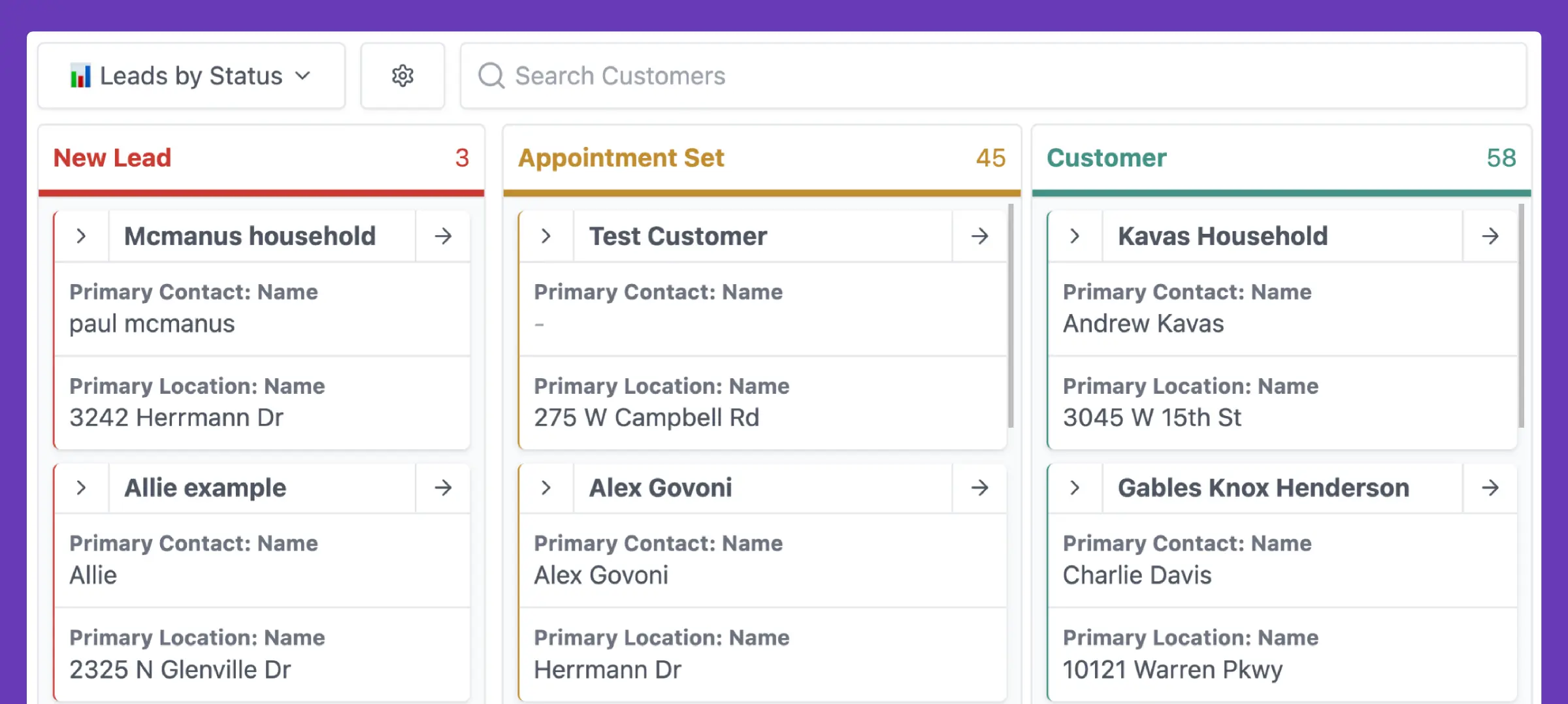1568x704 pixels.
Task: Expand the Mcmanus household card details
Action: [x=81, y=236]
